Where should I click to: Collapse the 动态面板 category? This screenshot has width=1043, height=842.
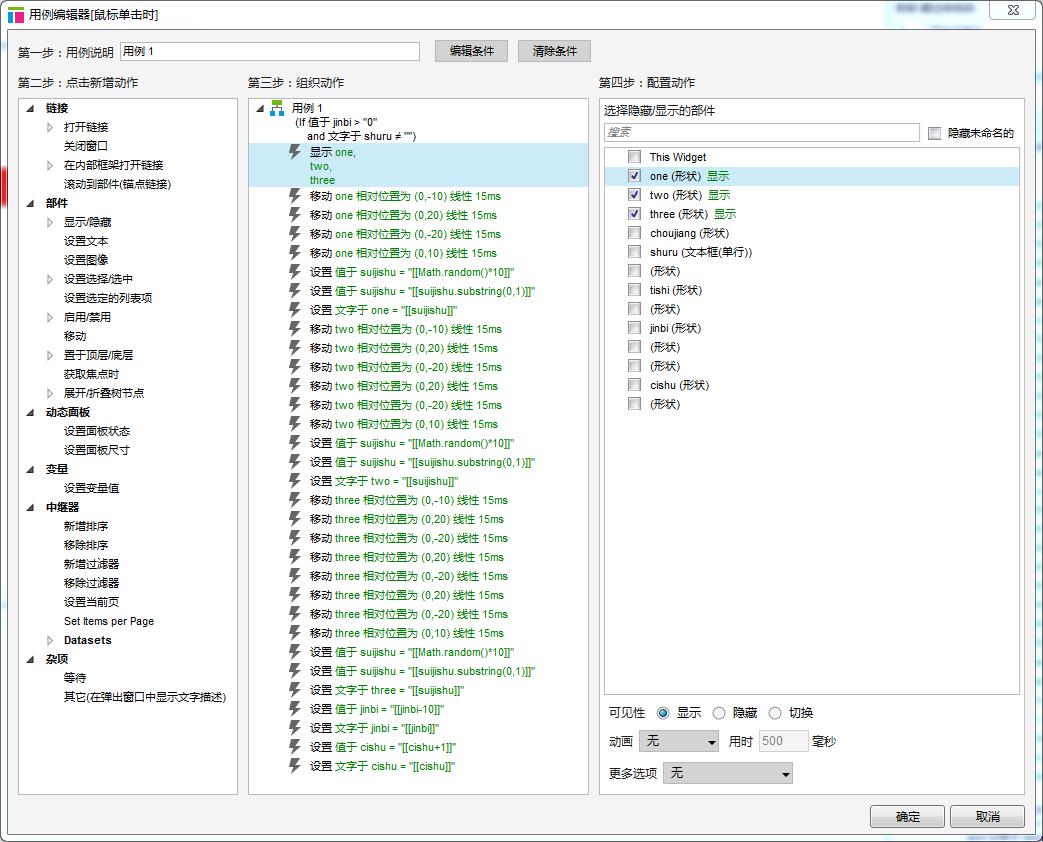tap(30, 412)
